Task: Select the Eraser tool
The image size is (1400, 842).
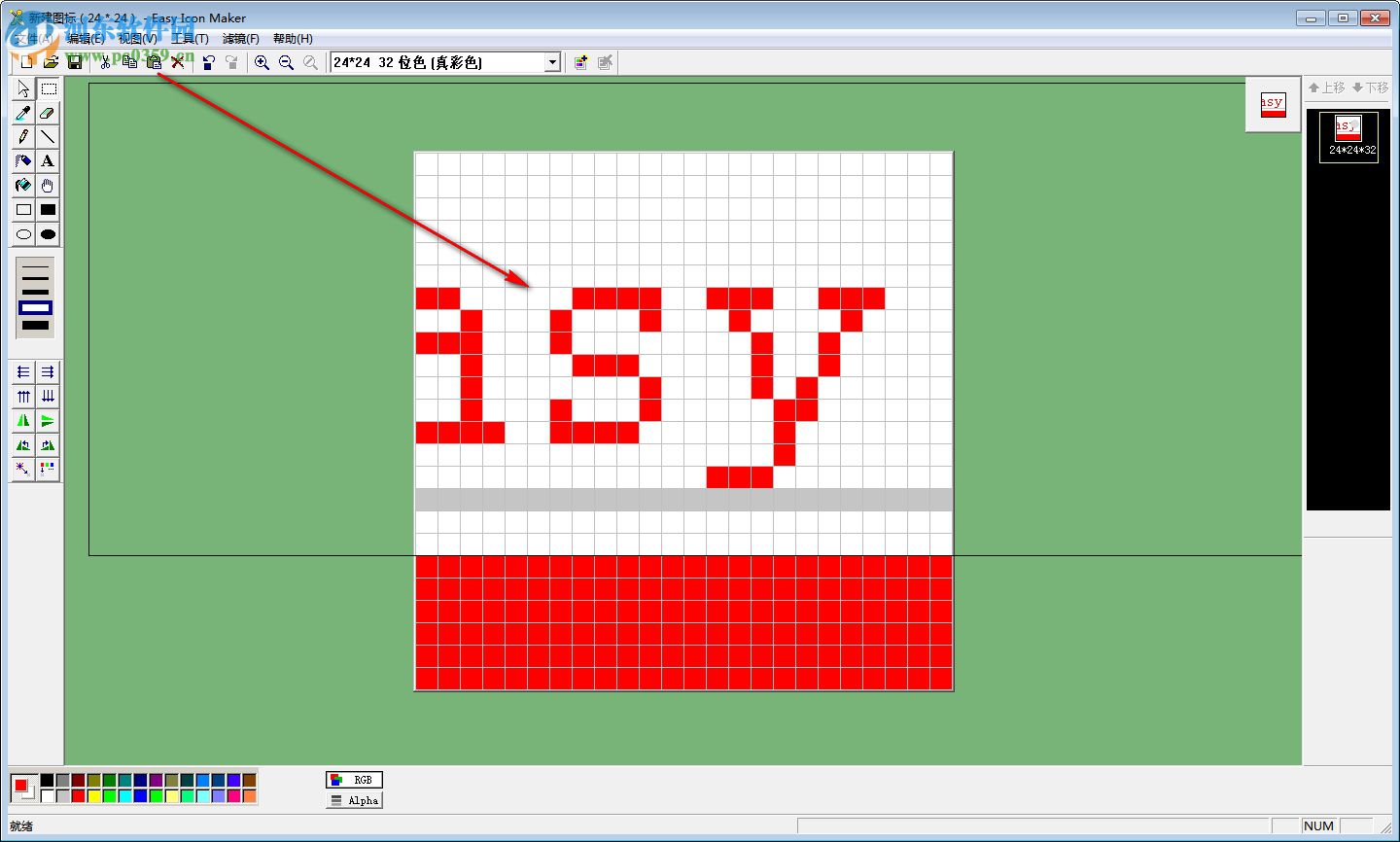Action: click(48, 113)
